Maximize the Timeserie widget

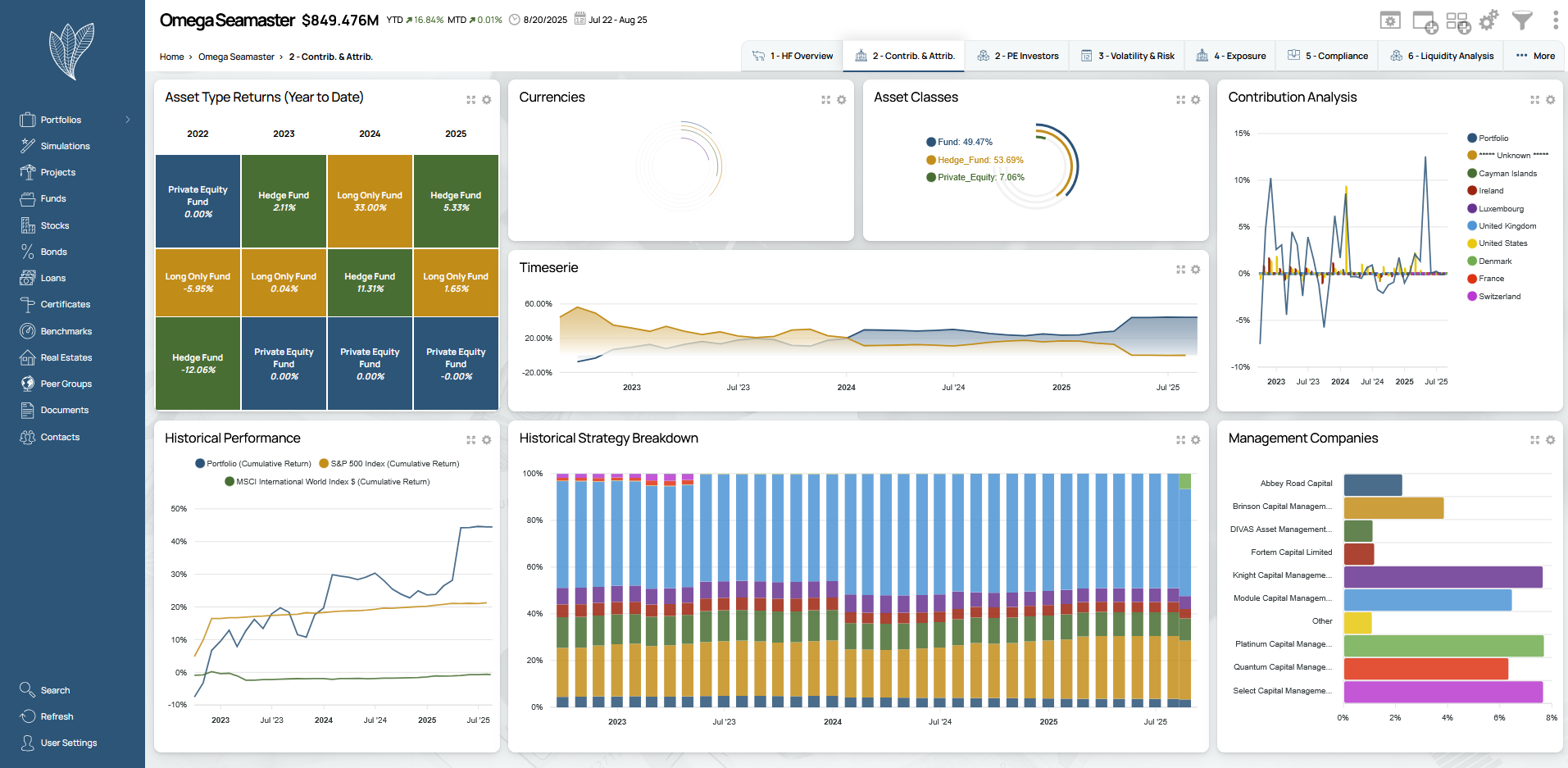pos(1180,270)
